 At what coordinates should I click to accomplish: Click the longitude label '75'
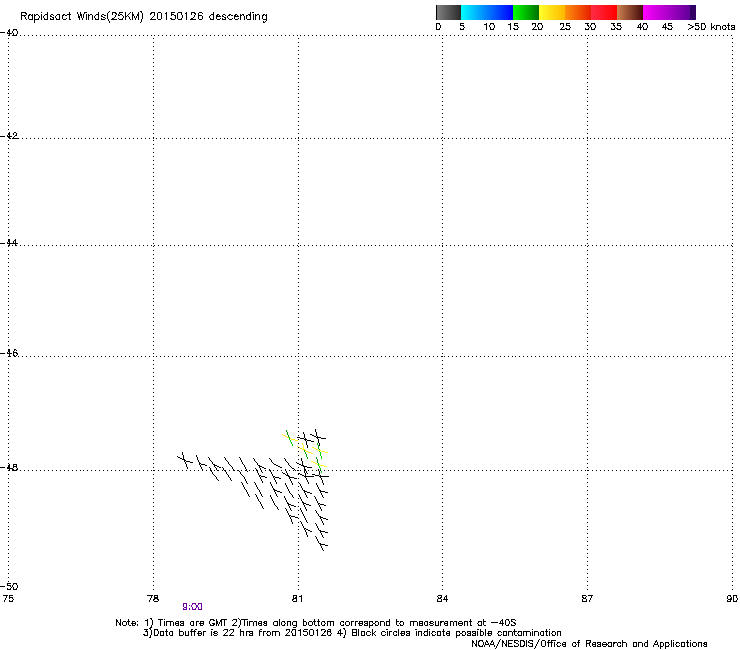tap(8, 599)
